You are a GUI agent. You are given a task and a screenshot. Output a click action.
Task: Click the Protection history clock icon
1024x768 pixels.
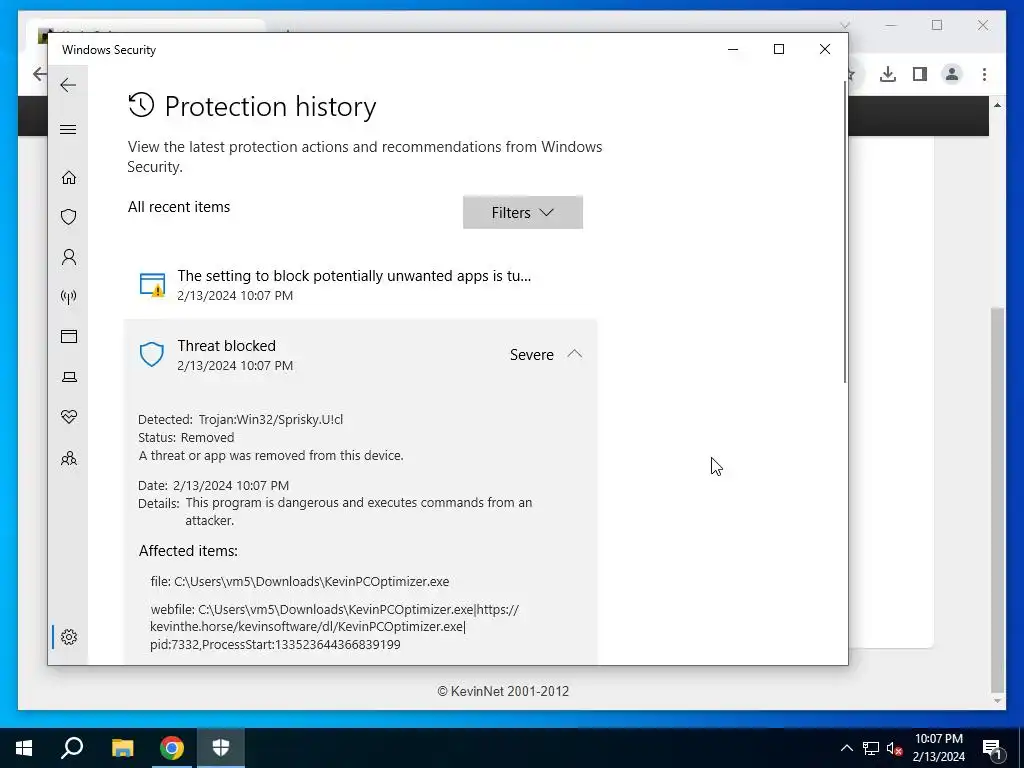(x=141, y=105)
